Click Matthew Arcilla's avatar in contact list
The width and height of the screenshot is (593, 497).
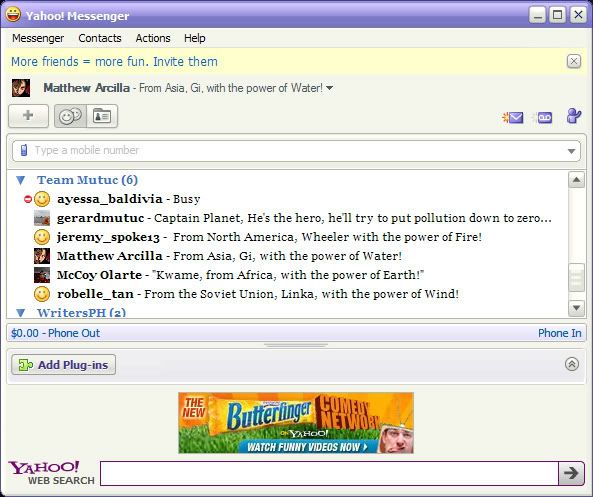coord(42,256)
